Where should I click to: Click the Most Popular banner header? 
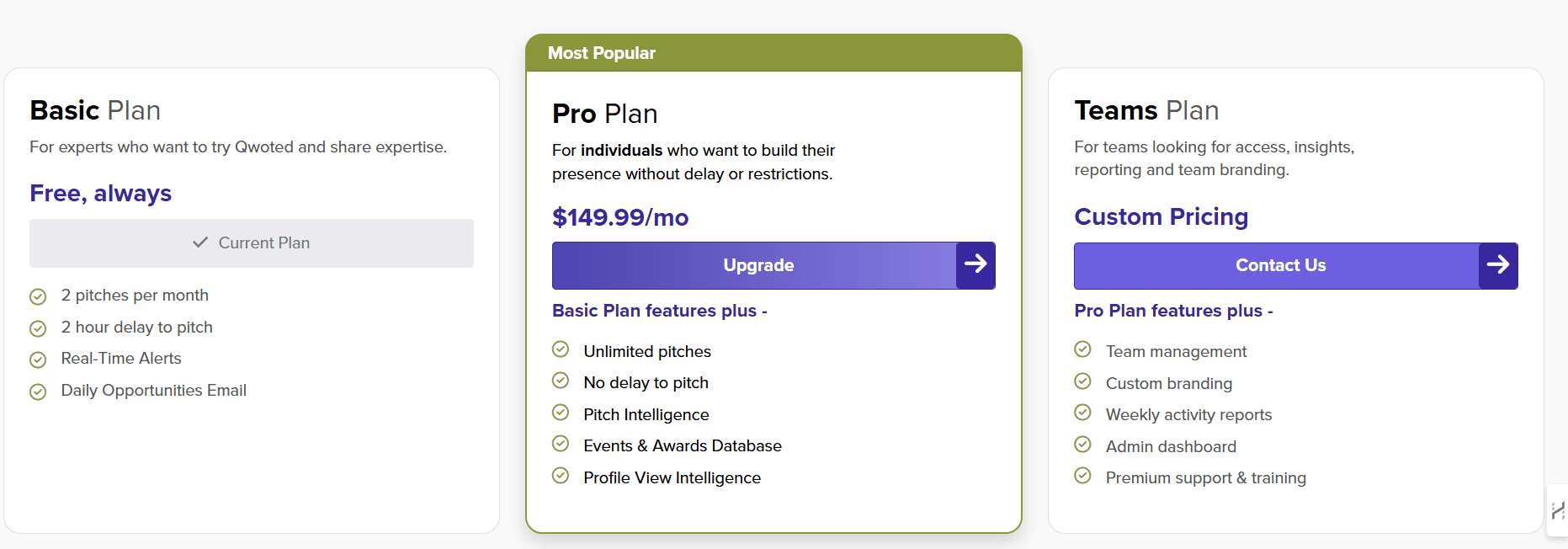coord(602,52)
